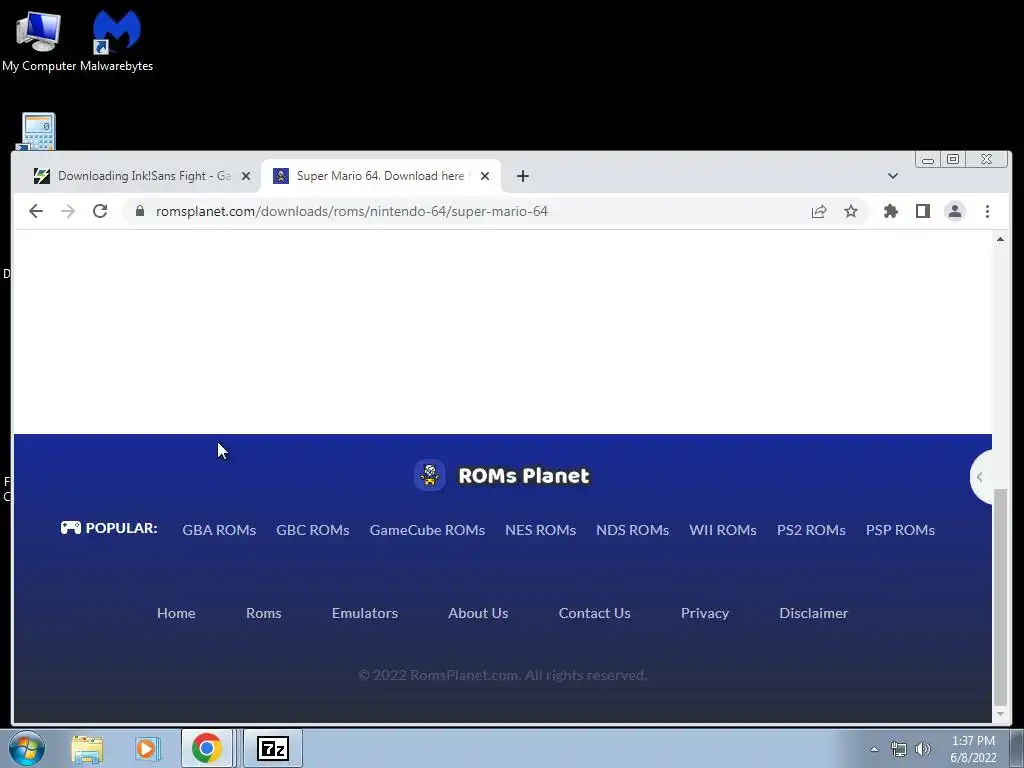The width and height of the screenshot is (1024, 768).
Task: Open the NES ROMs link
Action: click(540, 530)
